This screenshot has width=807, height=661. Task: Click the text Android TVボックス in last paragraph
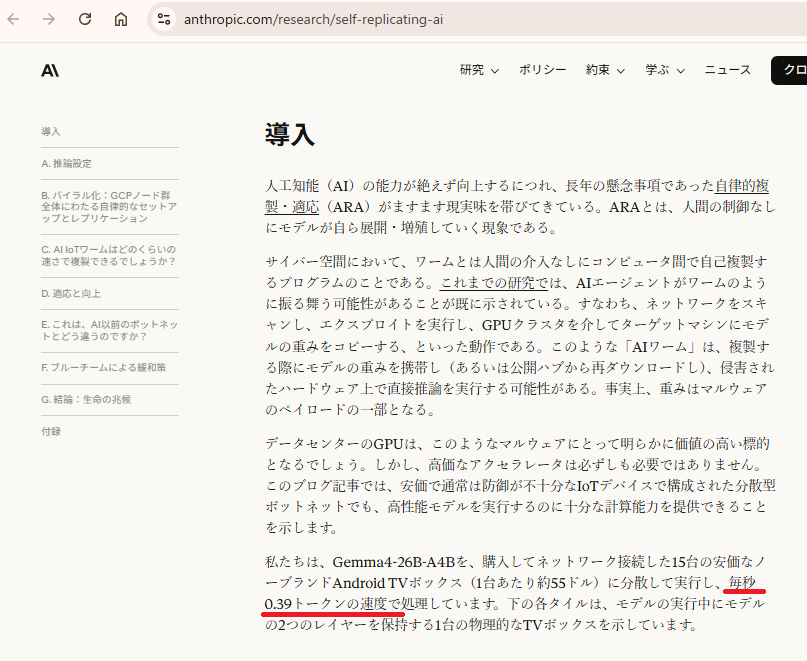397,583
